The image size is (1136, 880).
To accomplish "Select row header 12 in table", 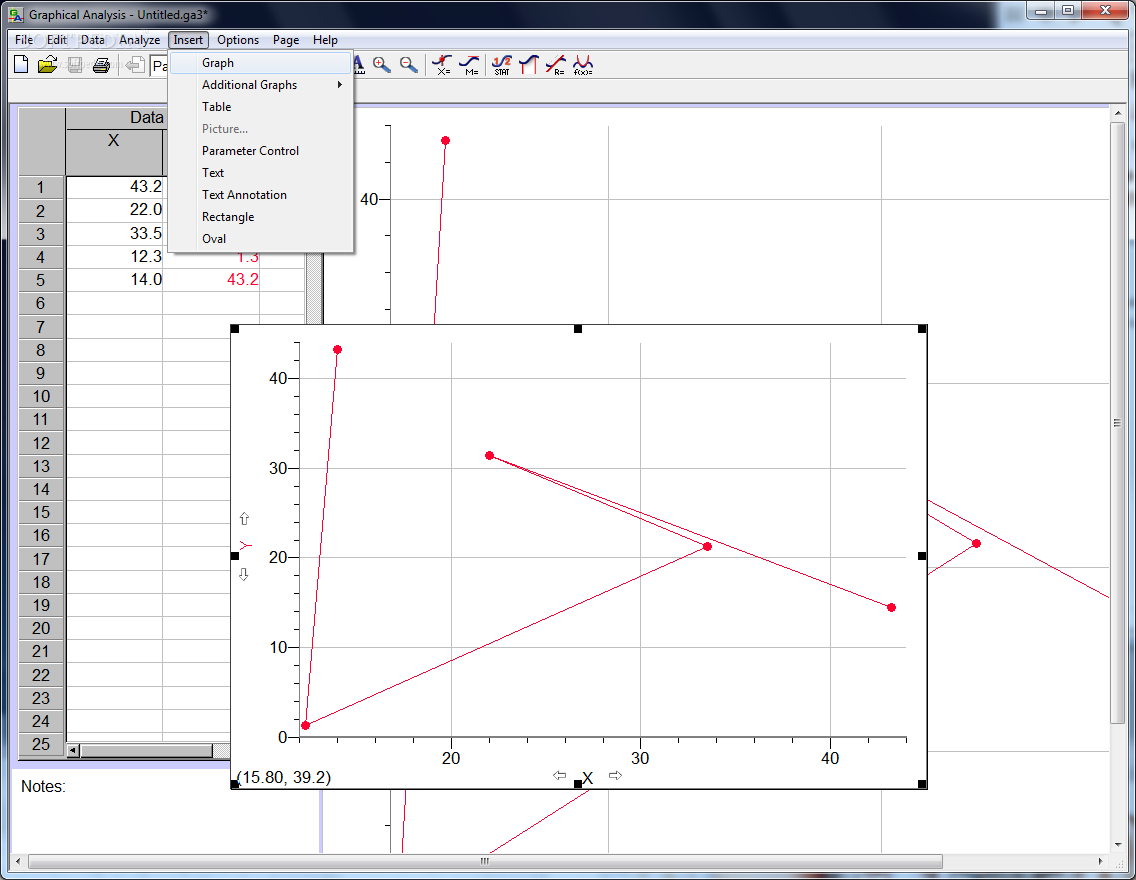I will (x=41, y=443).
